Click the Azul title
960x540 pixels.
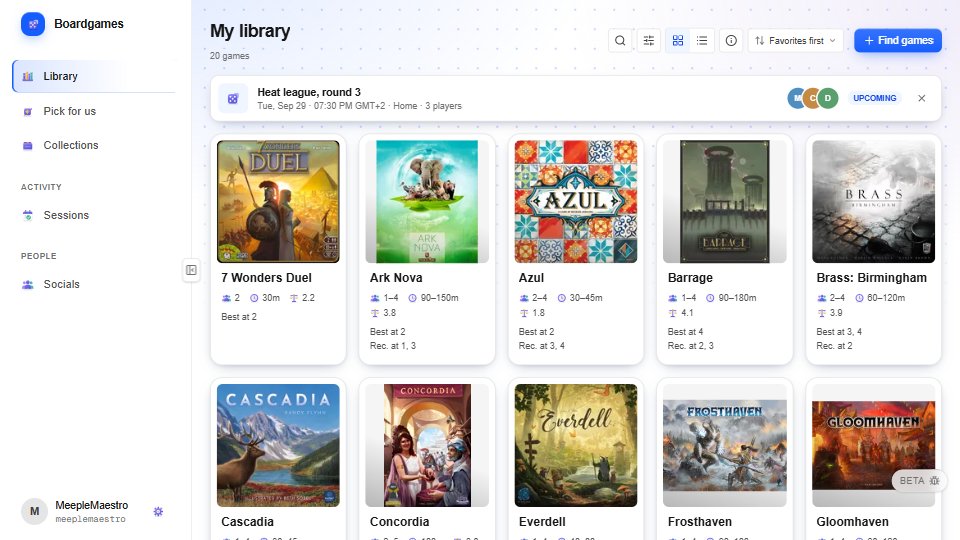tap(531, 278)
